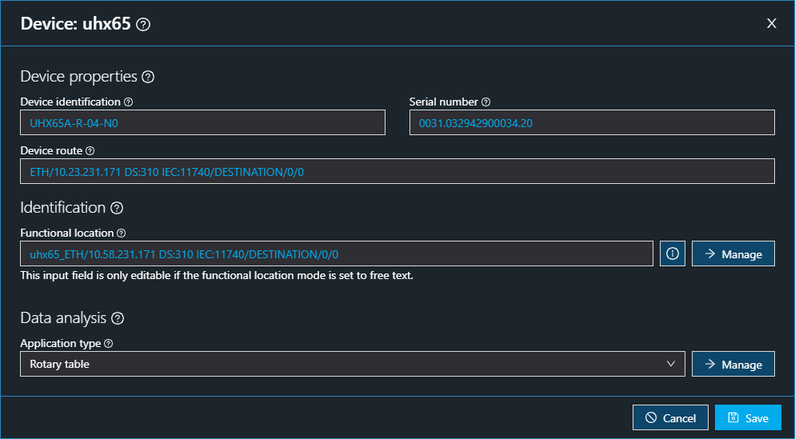
Task: Expand the Application type dropdown
Action: (670, 364)
